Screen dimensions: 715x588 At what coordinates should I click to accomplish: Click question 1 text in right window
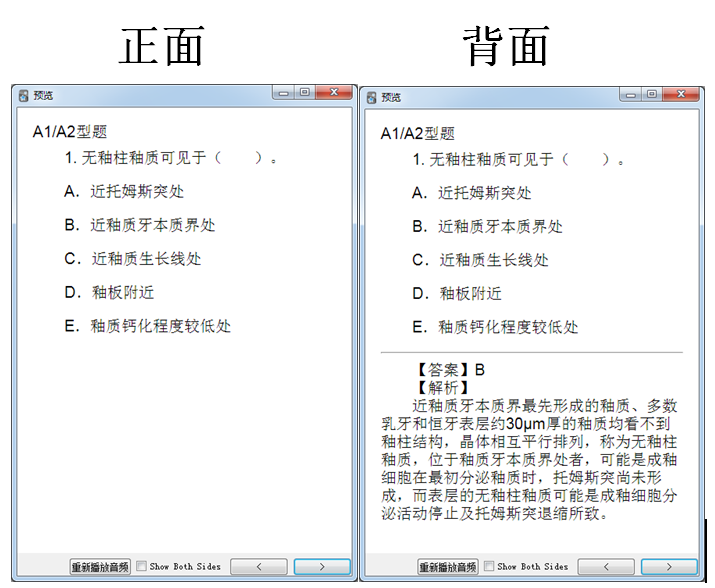(x=518, y=160)
